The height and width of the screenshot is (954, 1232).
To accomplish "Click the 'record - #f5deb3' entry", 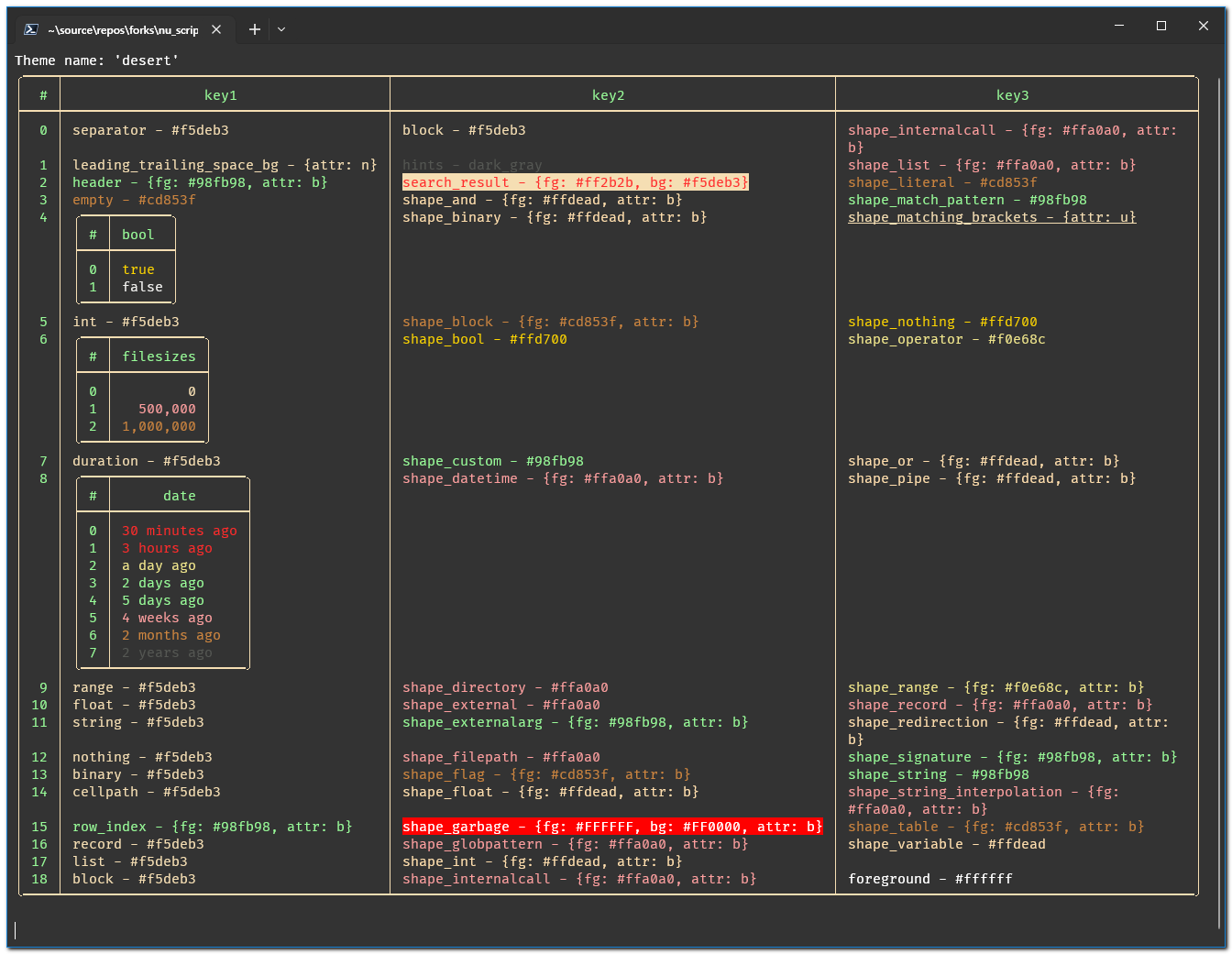I will pos(138,844).
